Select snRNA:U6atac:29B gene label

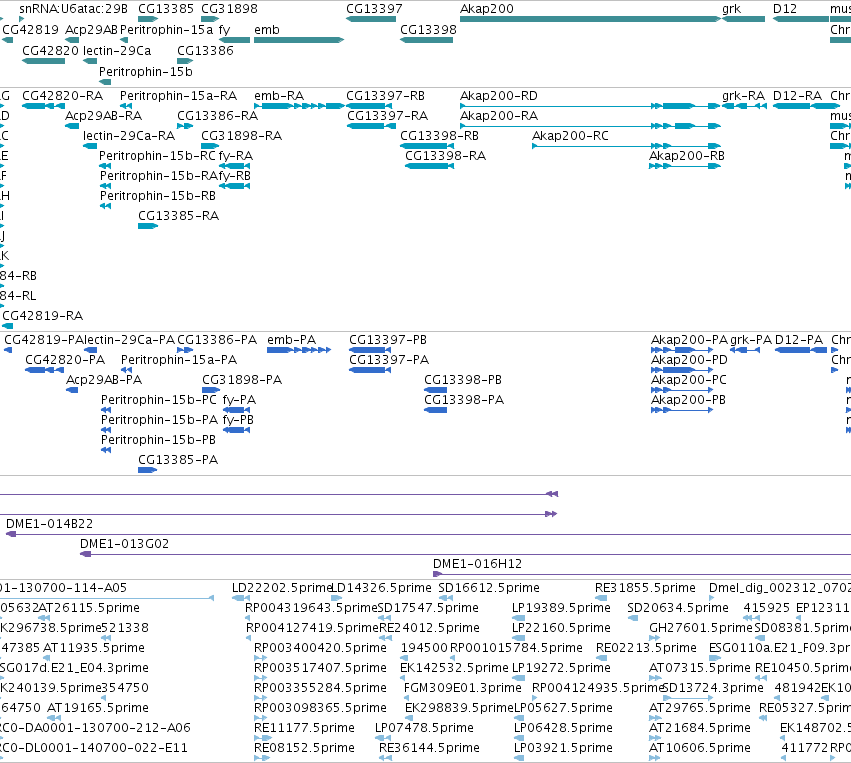pyautogui.click(x=73, y=9)
